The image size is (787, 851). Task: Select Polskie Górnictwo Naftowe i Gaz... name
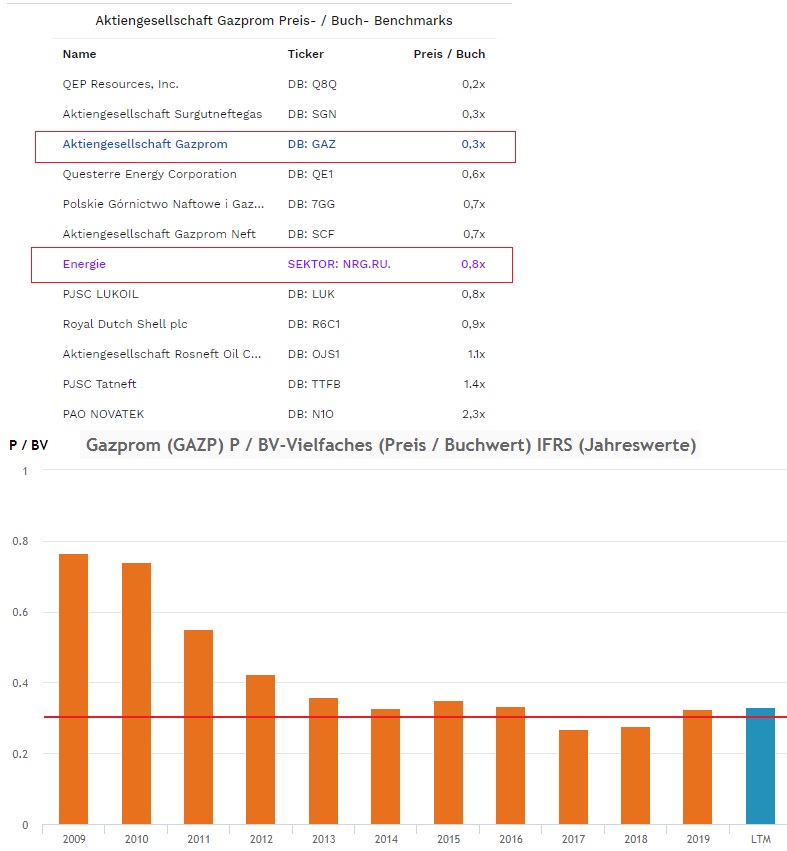(x=163, y=204)
